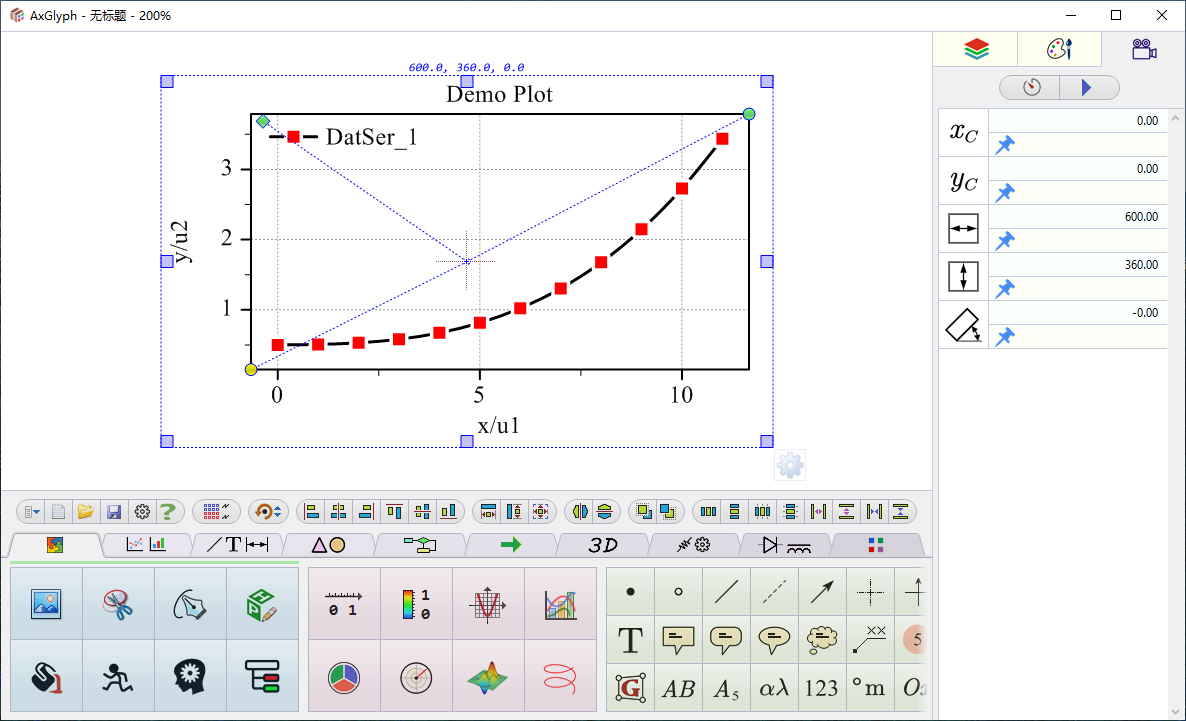Click the color bar scale icon
This screenshot has width=1186, height=721.
[416, 604]
